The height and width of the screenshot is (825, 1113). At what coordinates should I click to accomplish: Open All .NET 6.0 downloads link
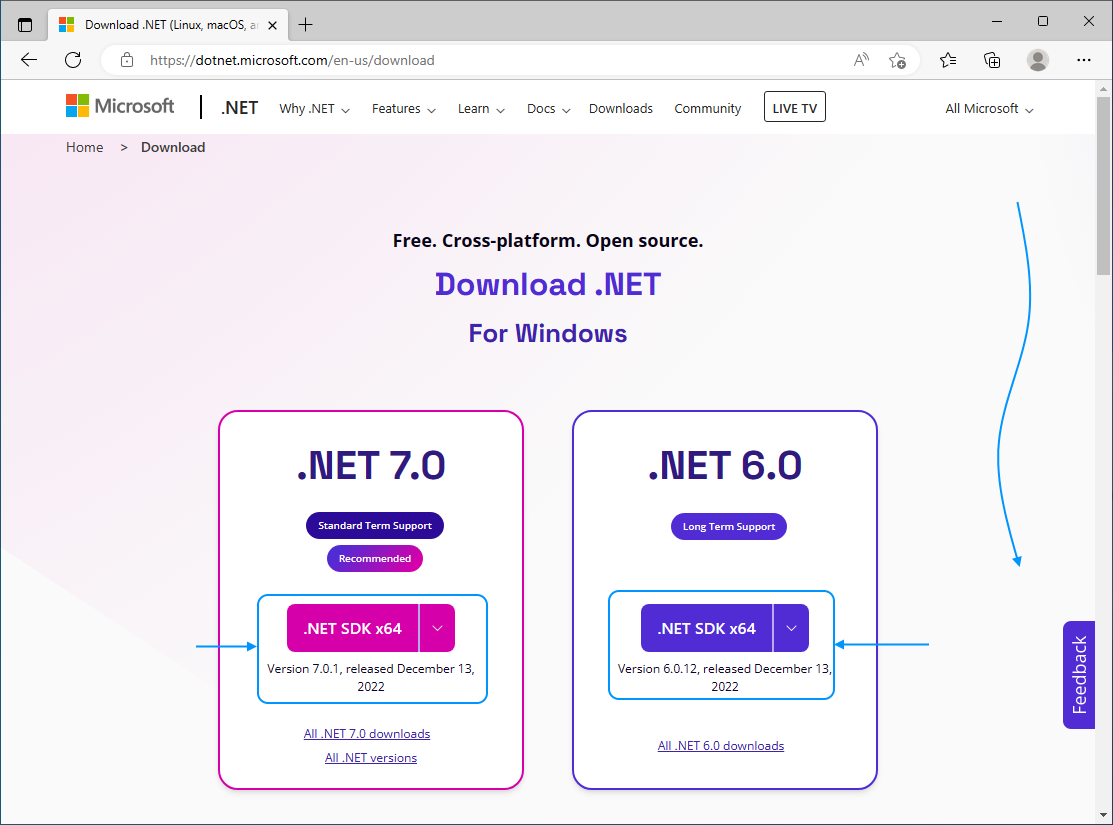[x=721, y=746]
